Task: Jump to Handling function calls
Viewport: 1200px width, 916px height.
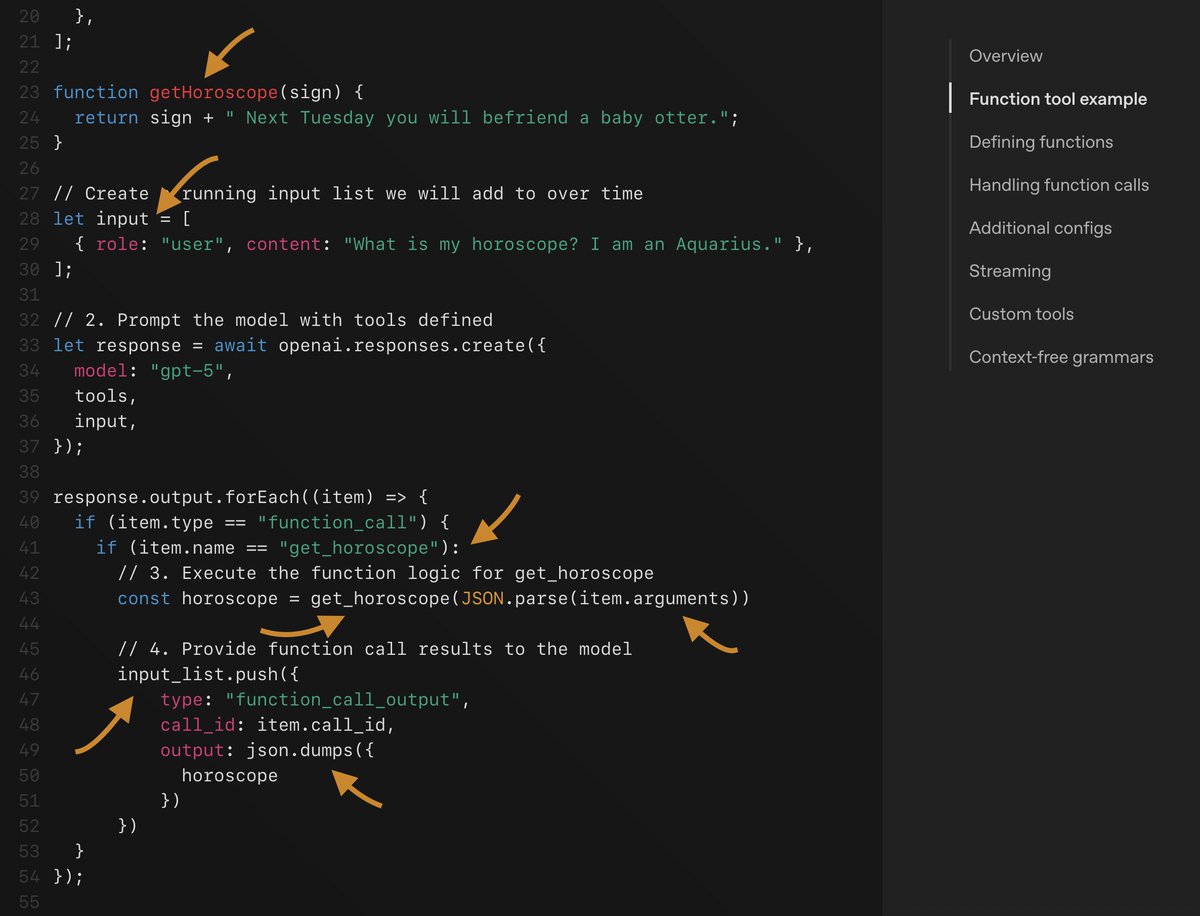Action: click(1059, 185)
